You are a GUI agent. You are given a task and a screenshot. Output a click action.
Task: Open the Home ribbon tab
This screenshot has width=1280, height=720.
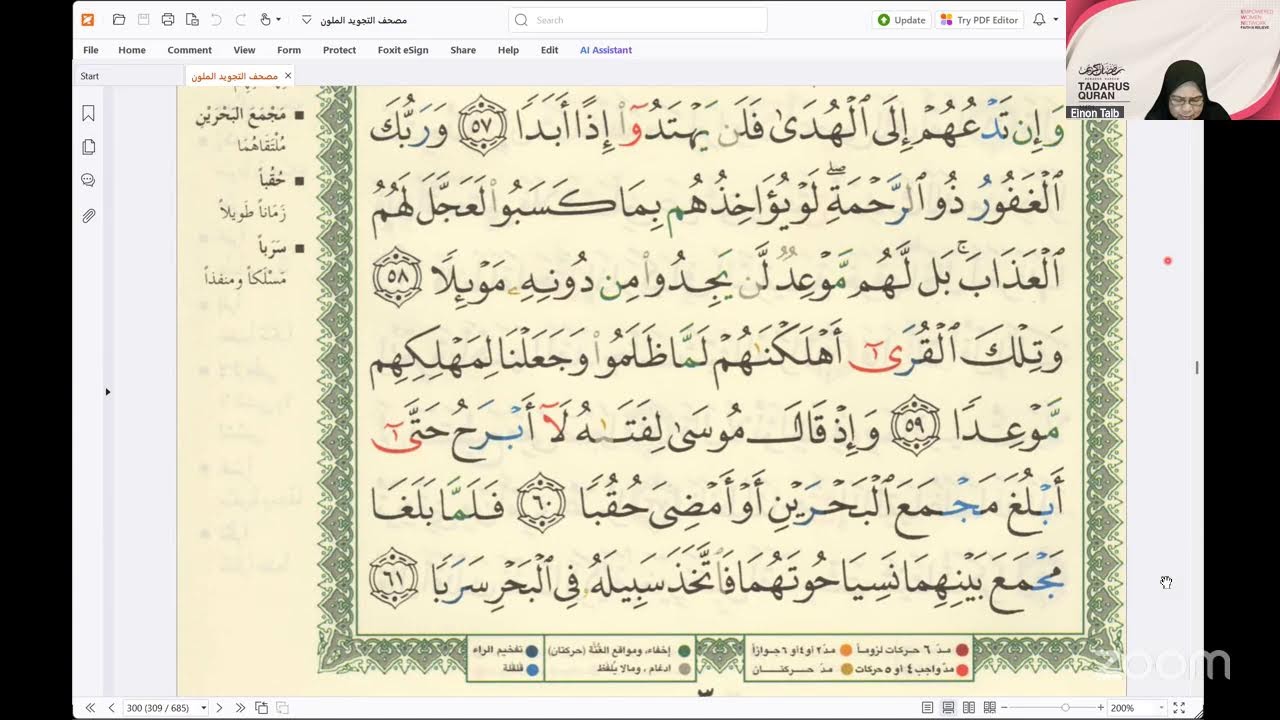[x=132, y=50]
